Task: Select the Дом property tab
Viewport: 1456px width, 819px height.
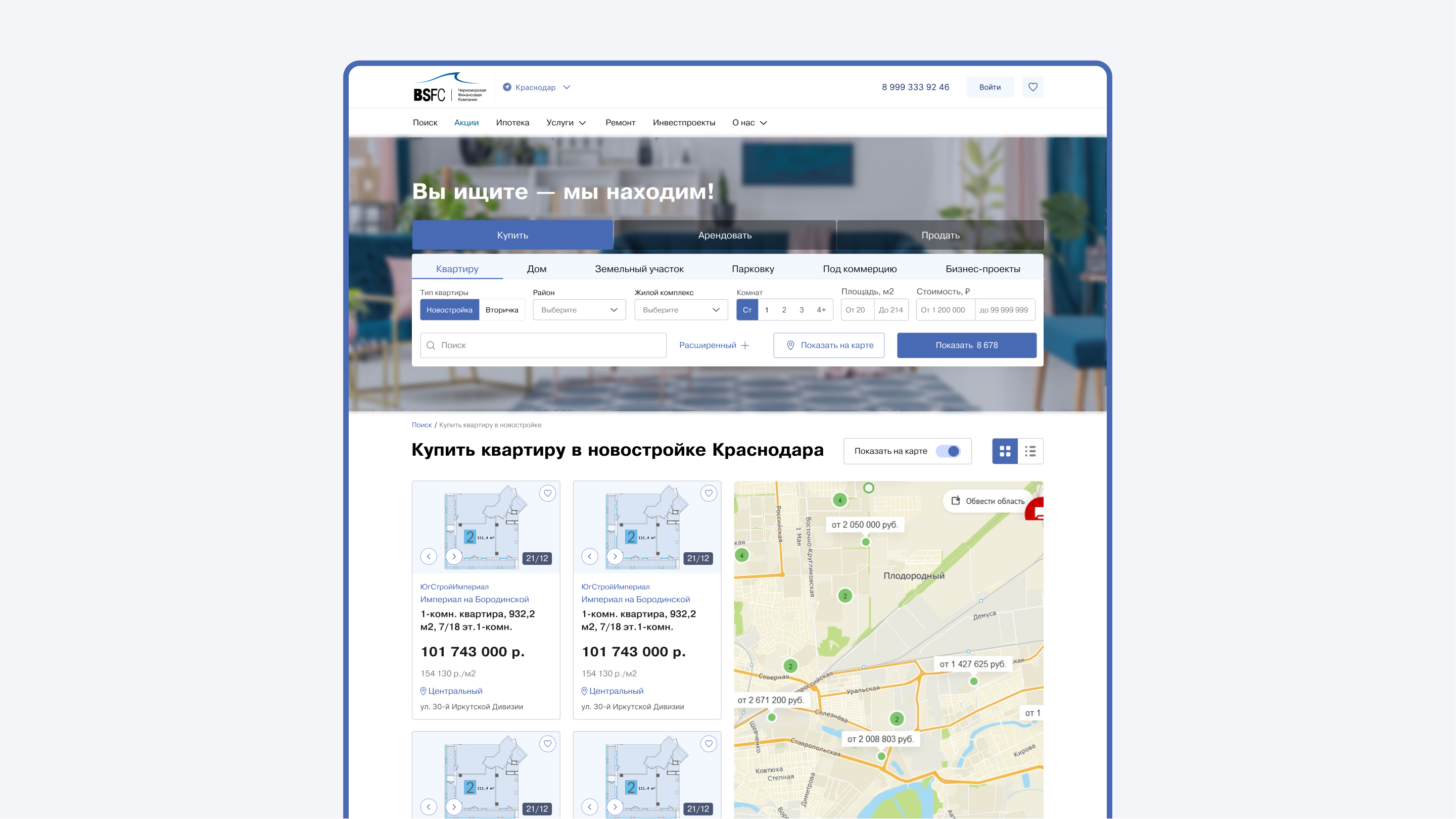Action: click(536, 269)
